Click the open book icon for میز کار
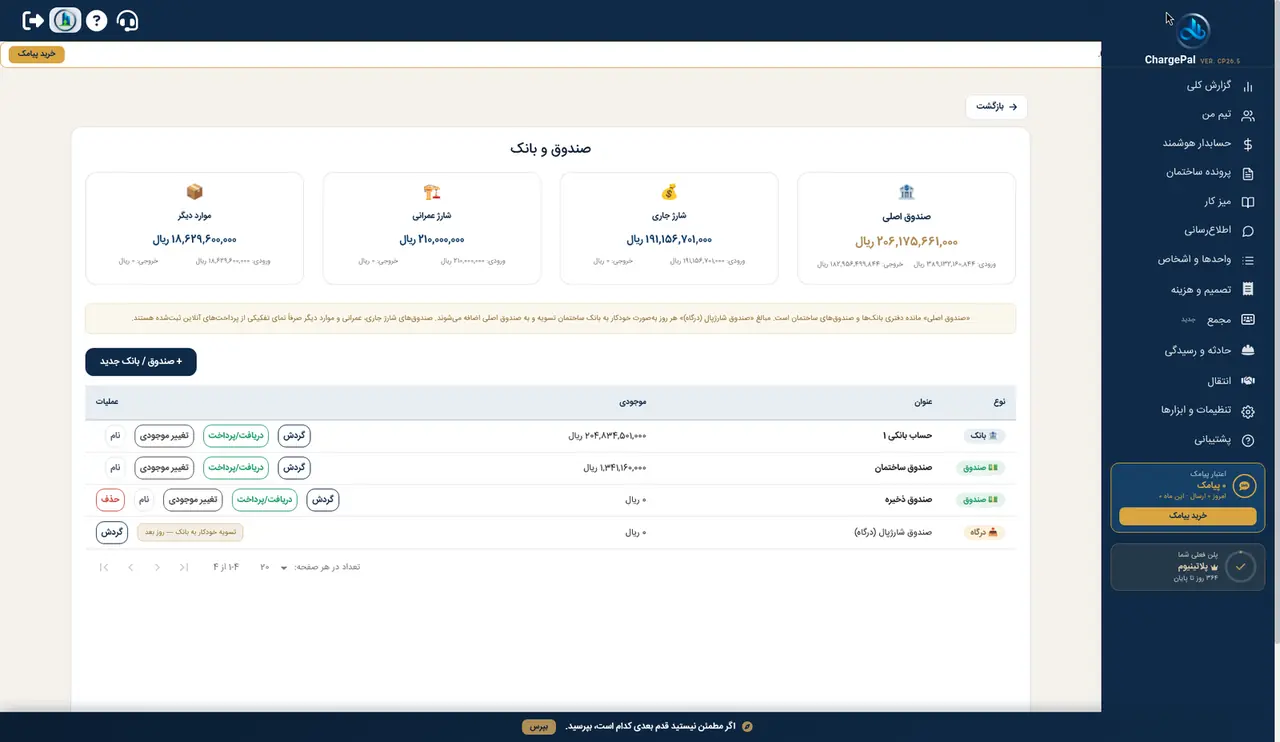The width and height of the screenshot is (1280, 742). (x=1247, y=202)
